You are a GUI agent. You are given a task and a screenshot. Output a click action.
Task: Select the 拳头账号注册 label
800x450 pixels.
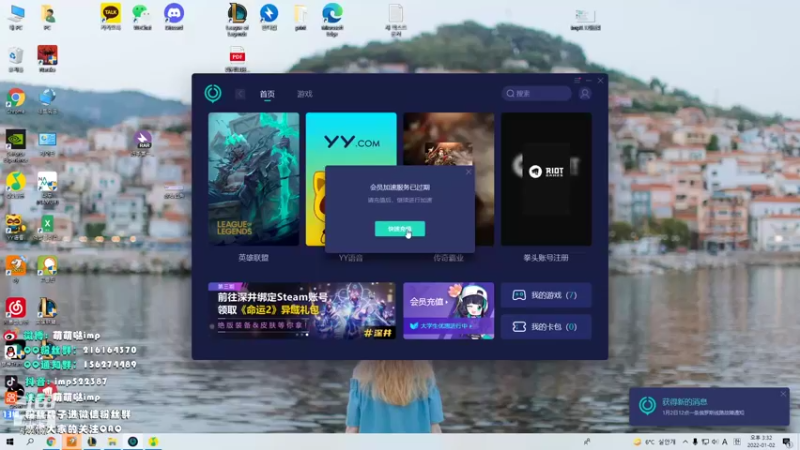[546, 258]
